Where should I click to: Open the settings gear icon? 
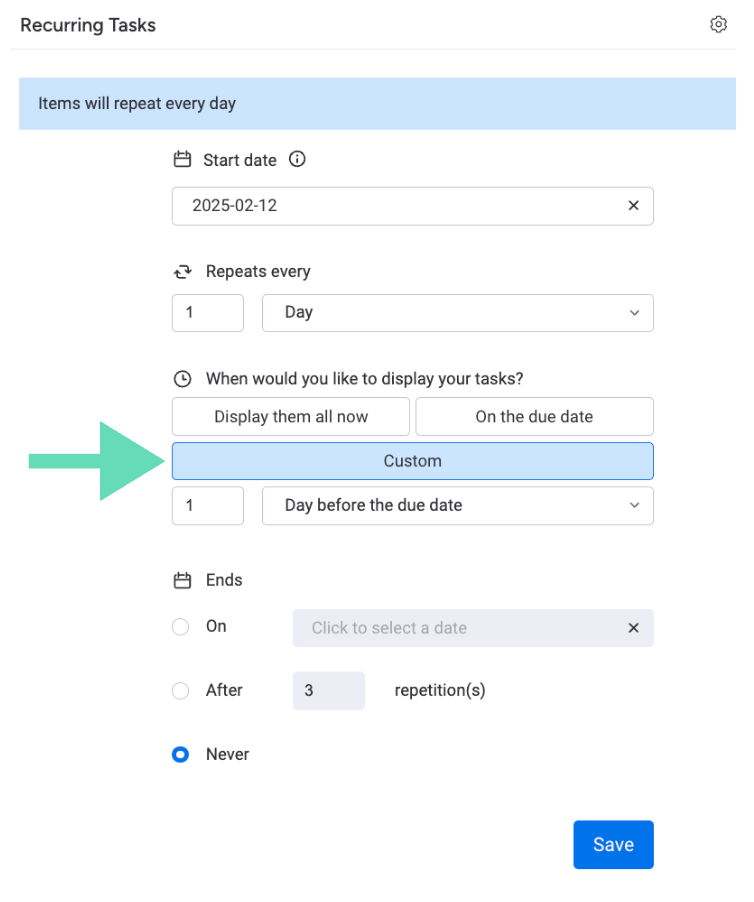pyautogui.click(x=718, y=24)
